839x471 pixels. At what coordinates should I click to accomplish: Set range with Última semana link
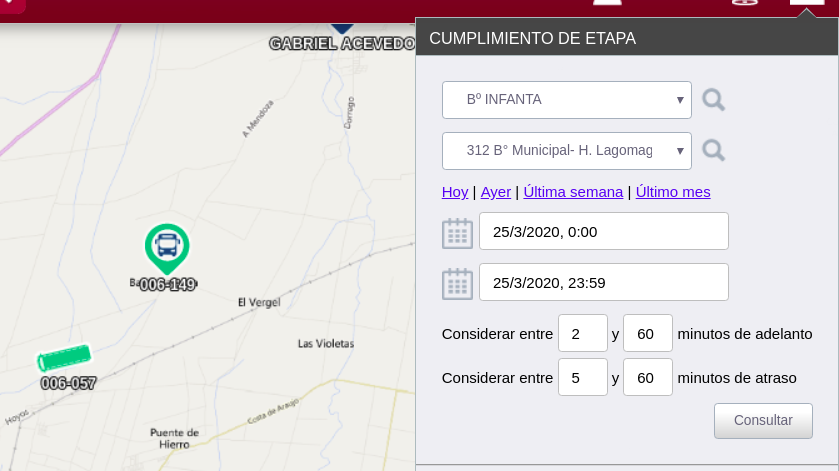573,192
